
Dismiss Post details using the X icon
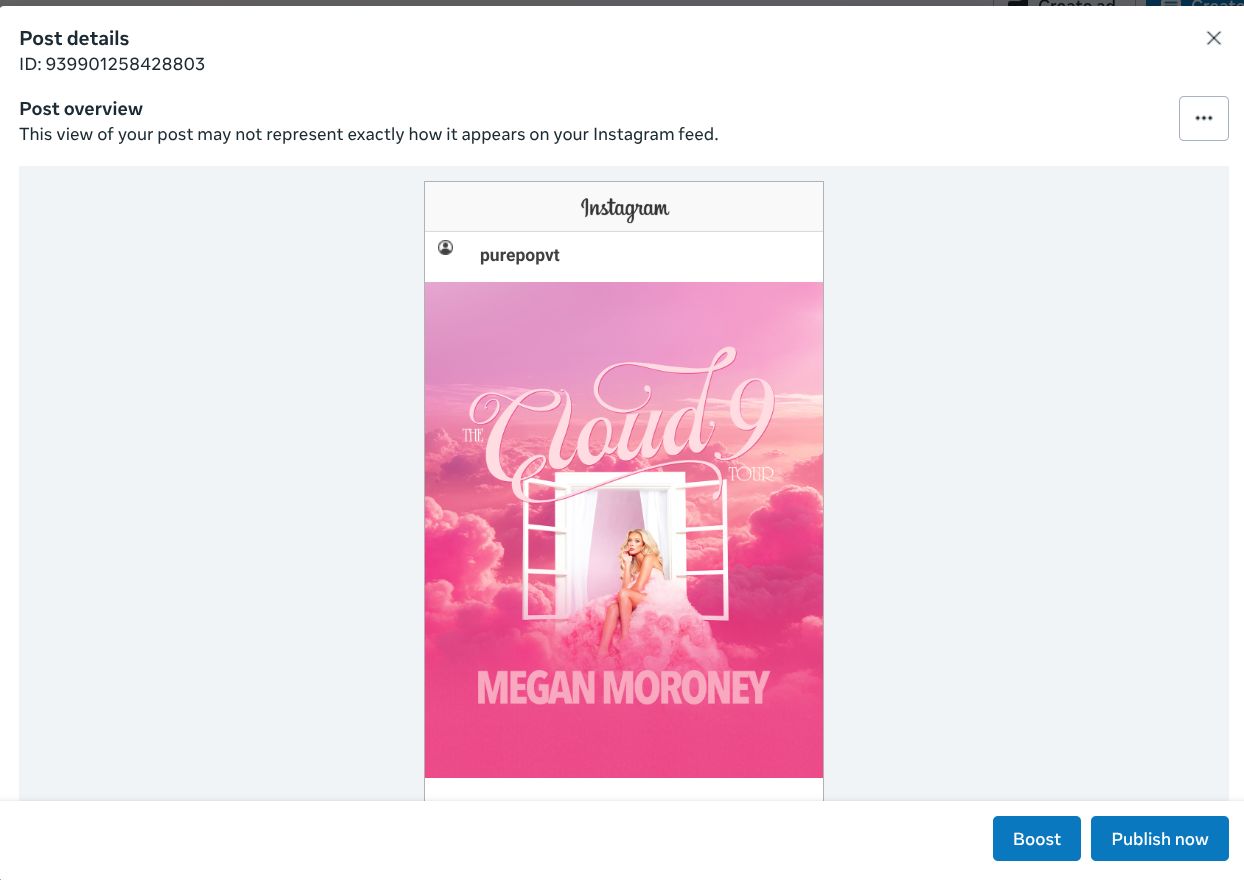click(1213, 38)
